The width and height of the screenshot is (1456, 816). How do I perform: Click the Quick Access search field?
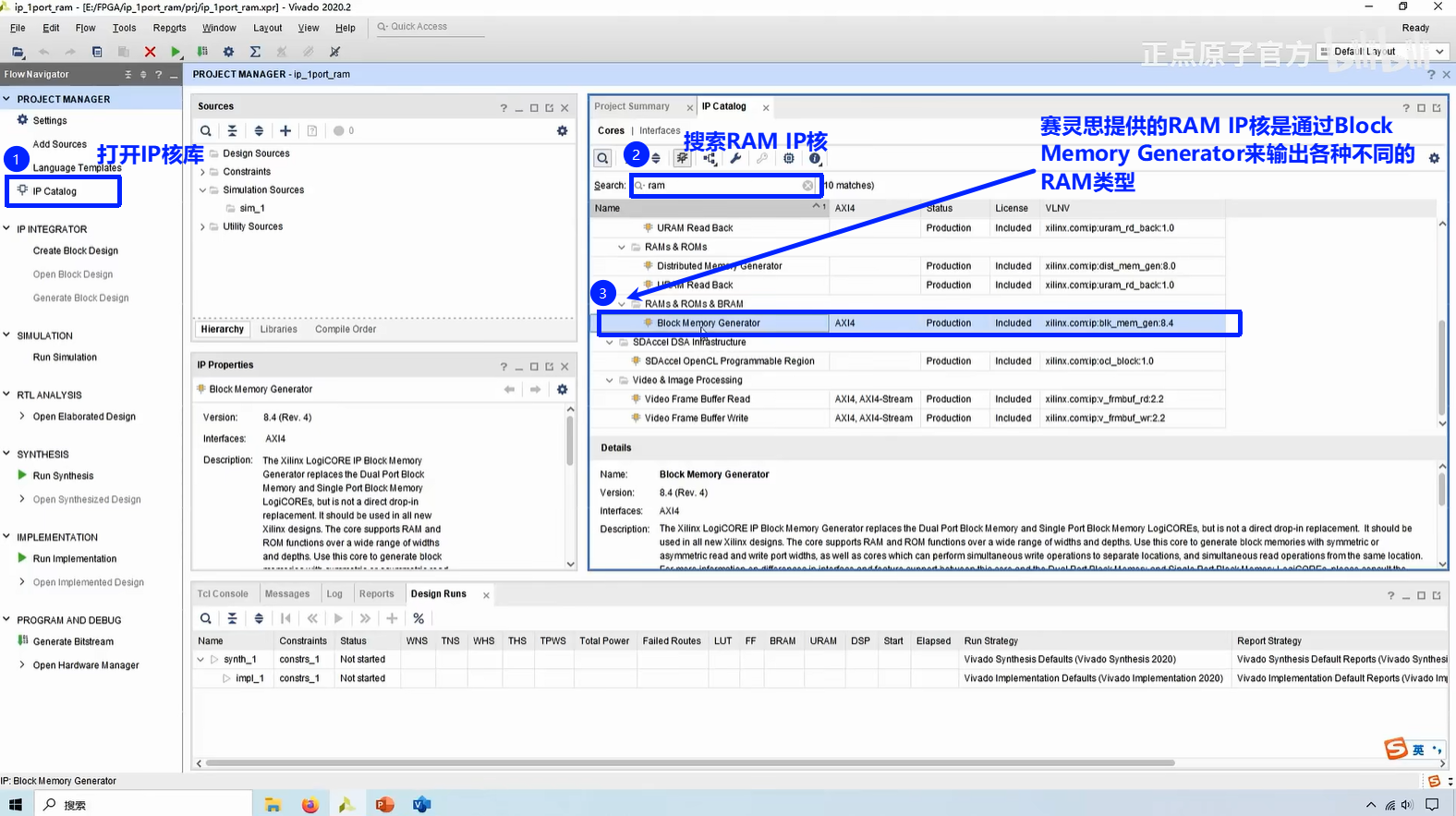[x=430, y=27]
